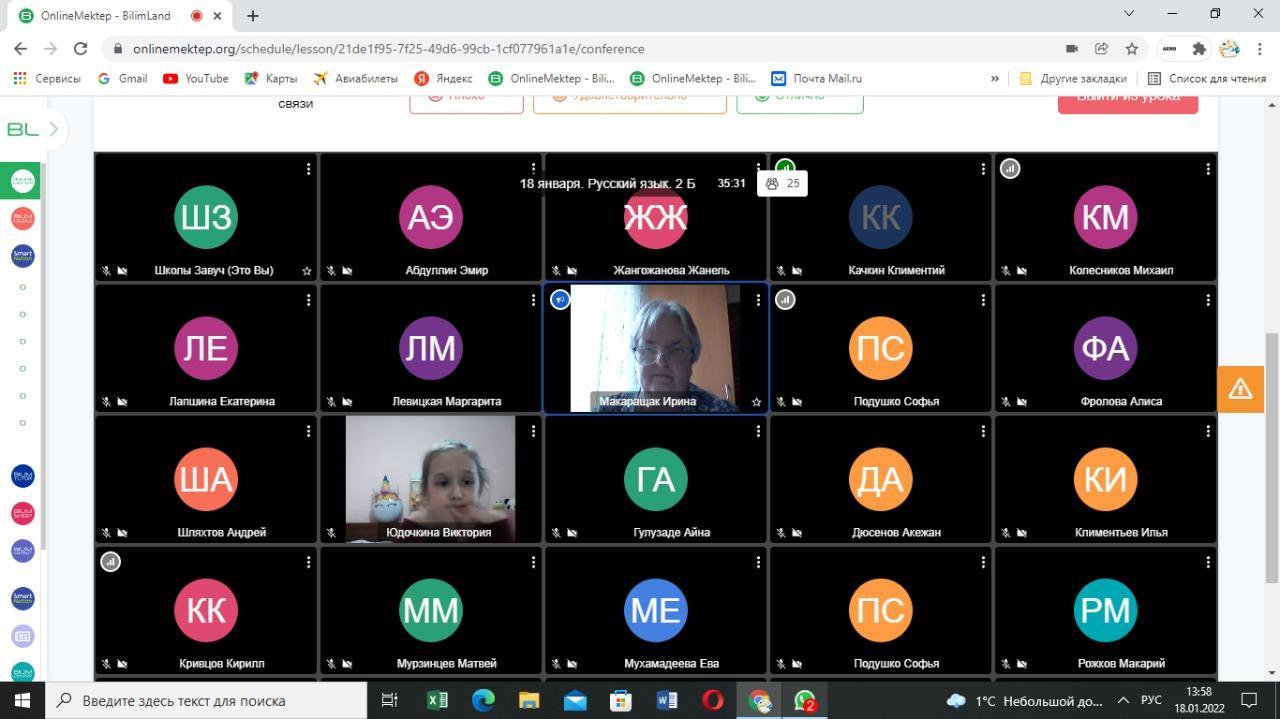
Task: Expand the BL sidebar with the chevron arrow
Action: [53, 129]
